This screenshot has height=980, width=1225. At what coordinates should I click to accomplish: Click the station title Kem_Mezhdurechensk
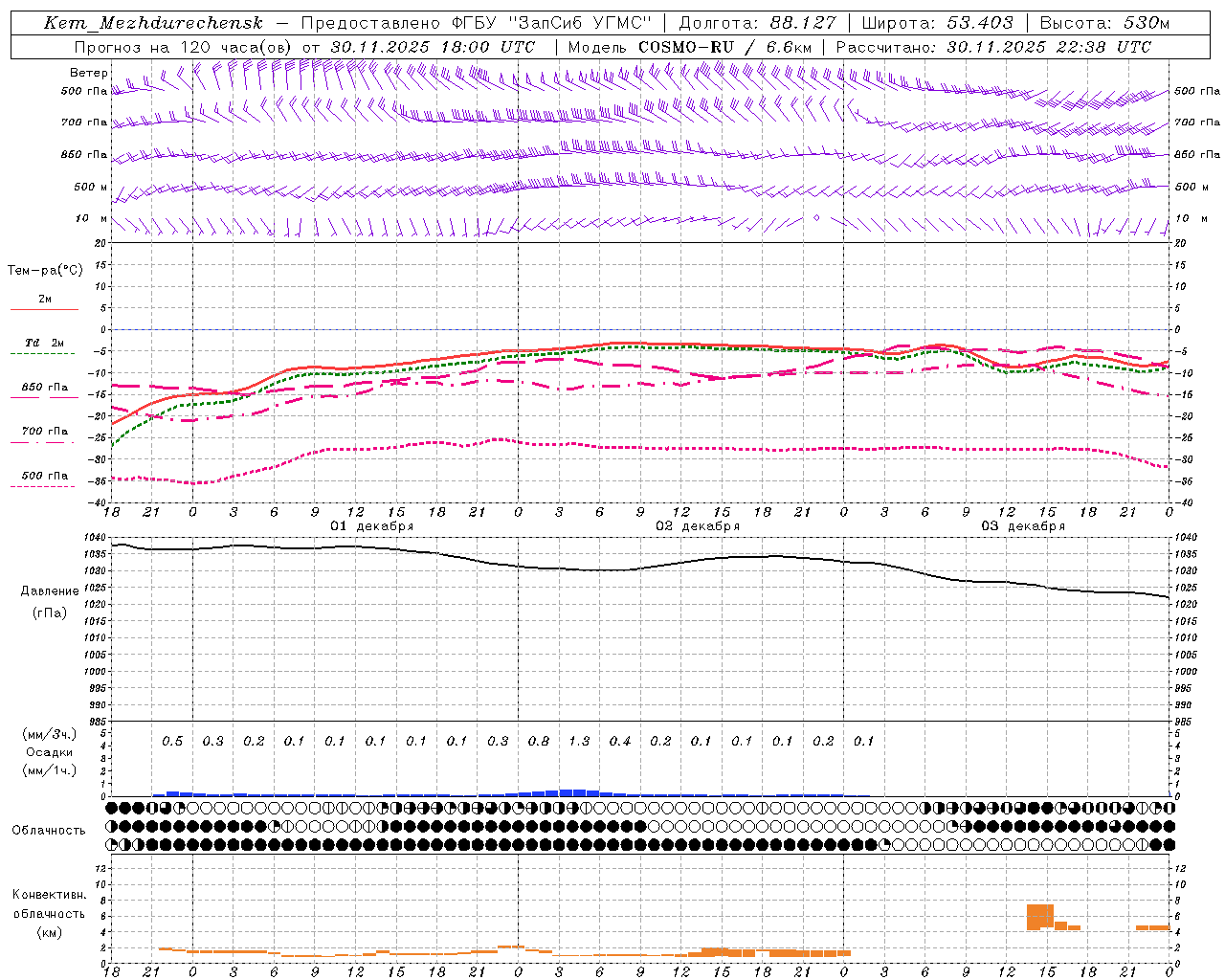(153, 23)
